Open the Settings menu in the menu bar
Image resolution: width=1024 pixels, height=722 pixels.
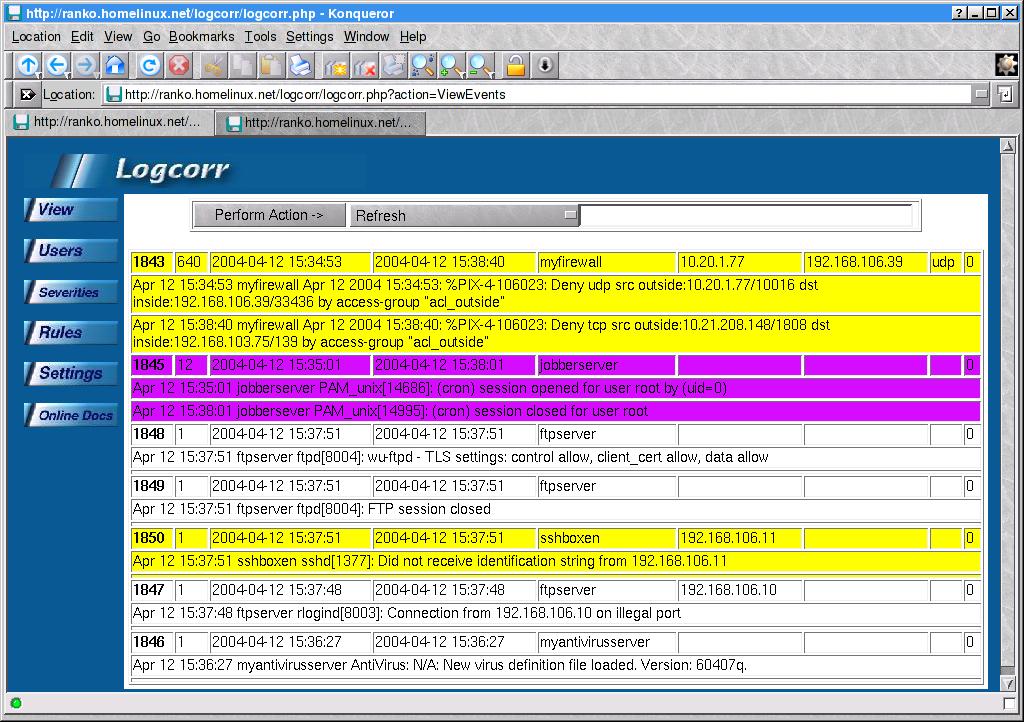(309, 36)
